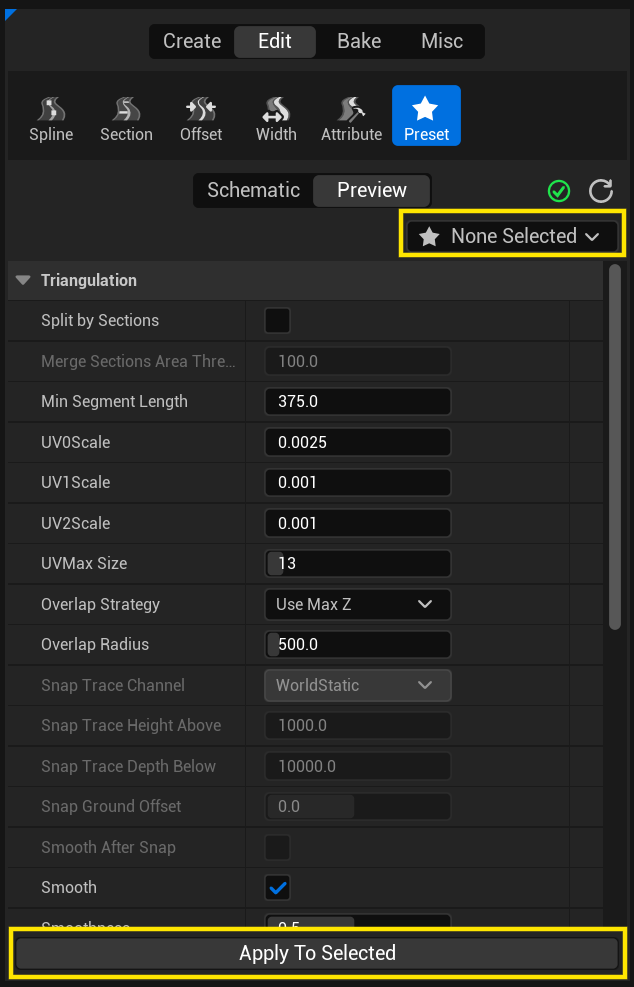Click the Snap Ground Offset slider
The image size is (634, 987).
click(358, 806)
